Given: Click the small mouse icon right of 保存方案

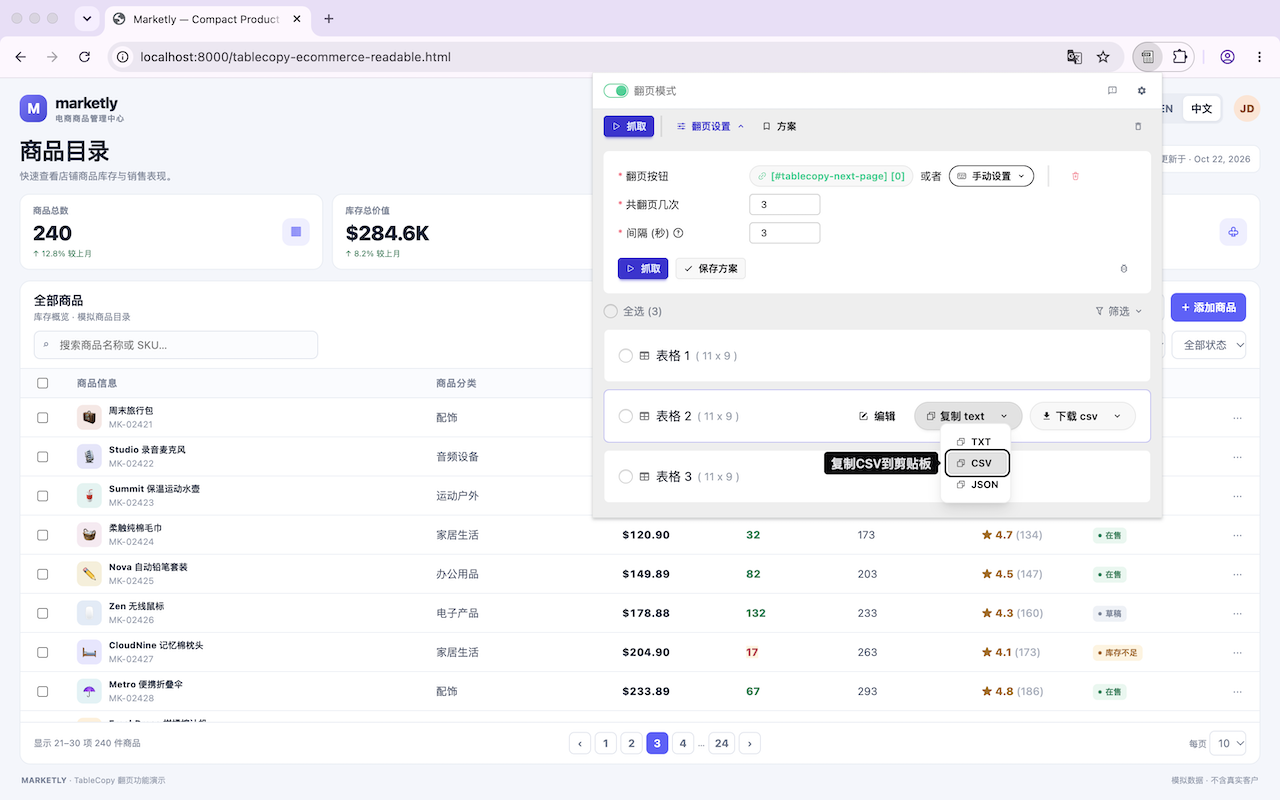Looking at the screenshot, I should pos(1123,269).
